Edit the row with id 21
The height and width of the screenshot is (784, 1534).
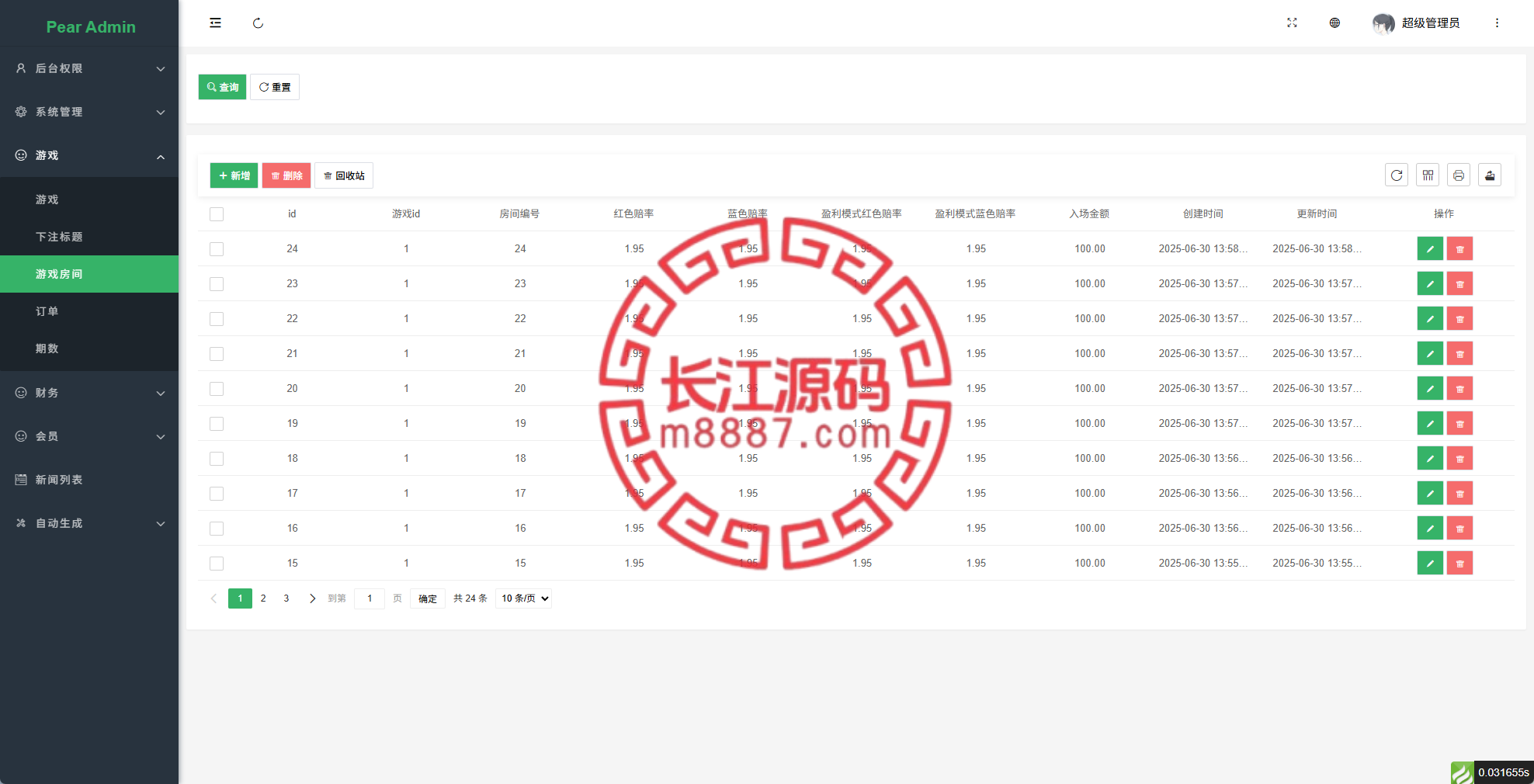[1430, 354]
